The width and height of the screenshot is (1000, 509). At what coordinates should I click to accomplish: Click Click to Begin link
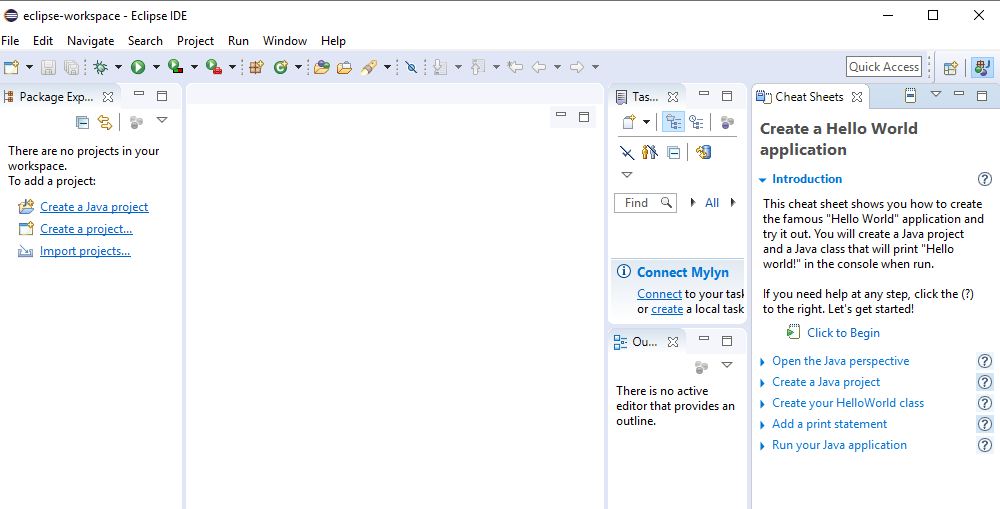coord(843,333)
